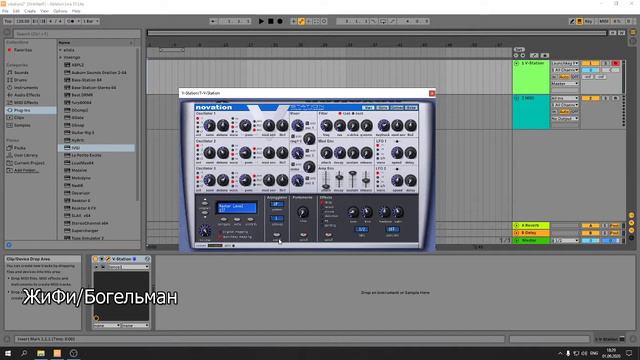Toggle the Draw Mode pencil icon

coord(572,21)
